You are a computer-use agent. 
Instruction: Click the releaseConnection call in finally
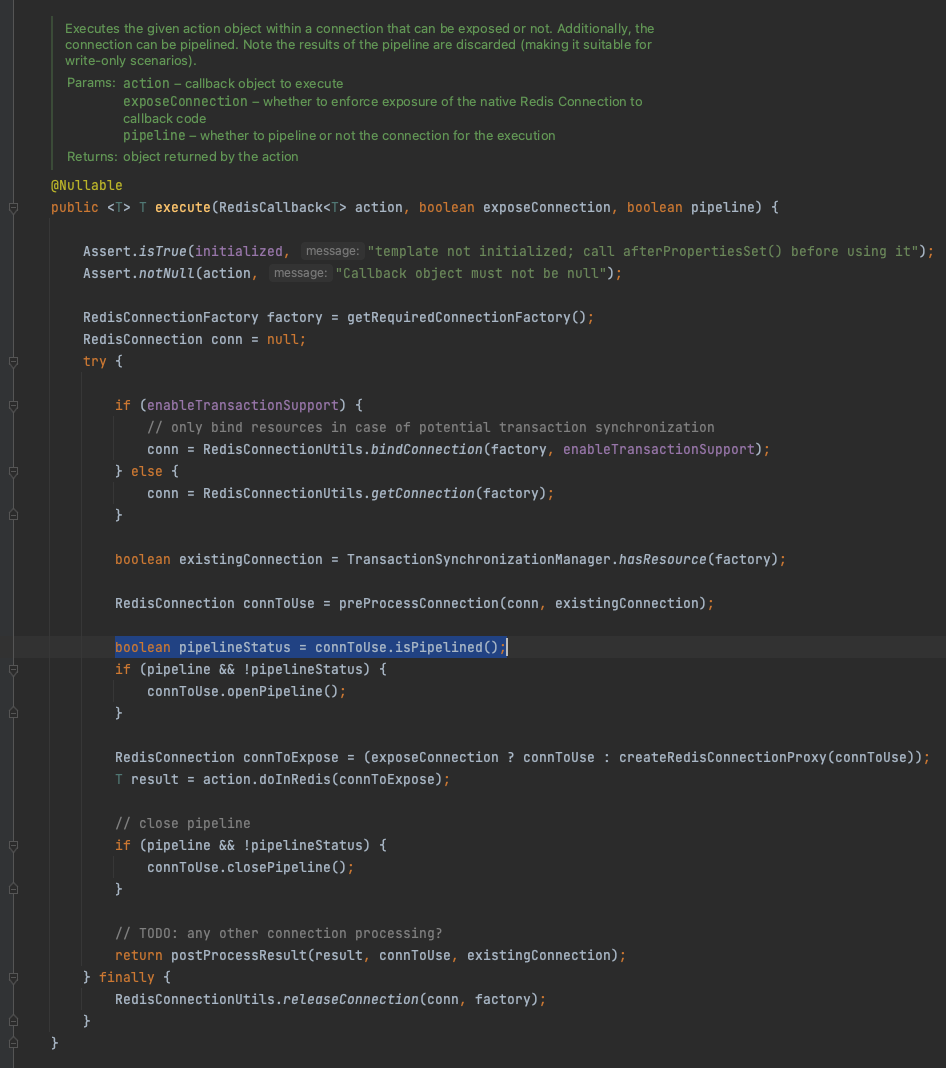point(351,999)
